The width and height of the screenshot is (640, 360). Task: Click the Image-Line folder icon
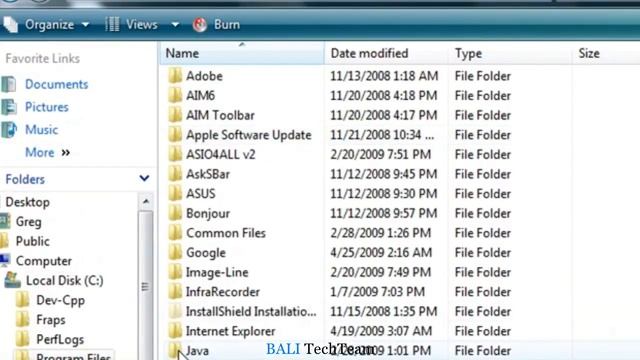[x=175, y=272]
